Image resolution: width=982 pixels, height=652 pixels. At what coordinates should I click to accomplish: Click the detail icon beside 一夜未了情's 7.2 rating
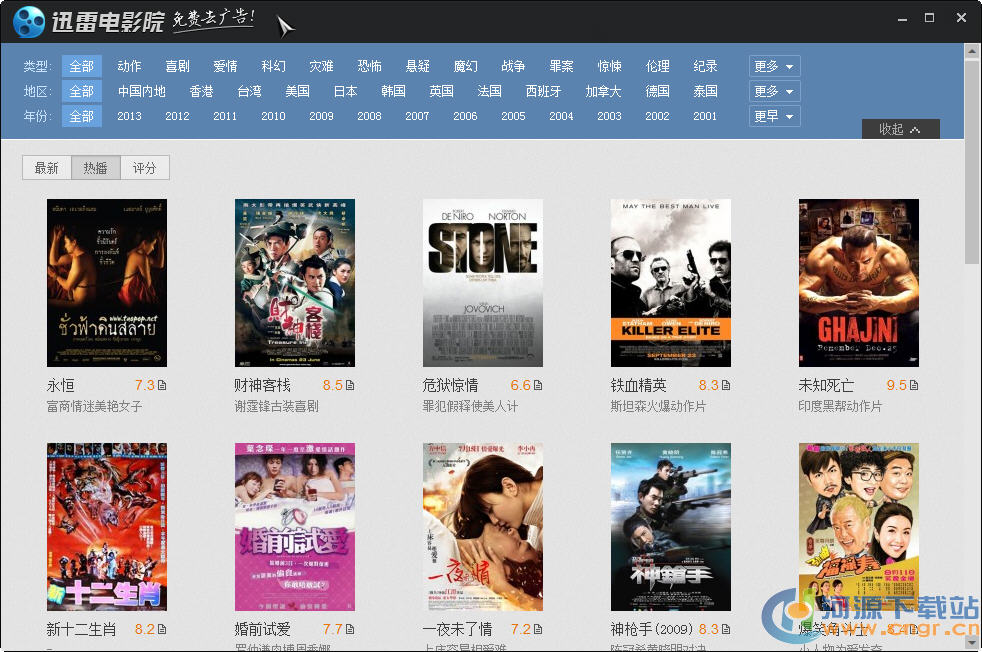pyautogui.click(x=538, y=629)
